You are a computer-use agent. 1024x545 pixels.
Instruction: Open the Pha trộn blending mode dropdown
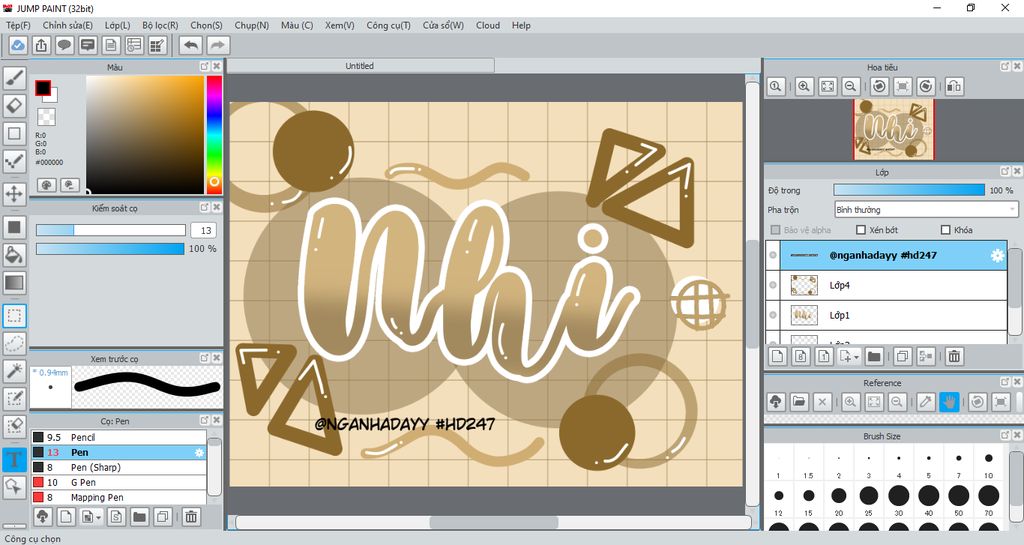(926, 210)
